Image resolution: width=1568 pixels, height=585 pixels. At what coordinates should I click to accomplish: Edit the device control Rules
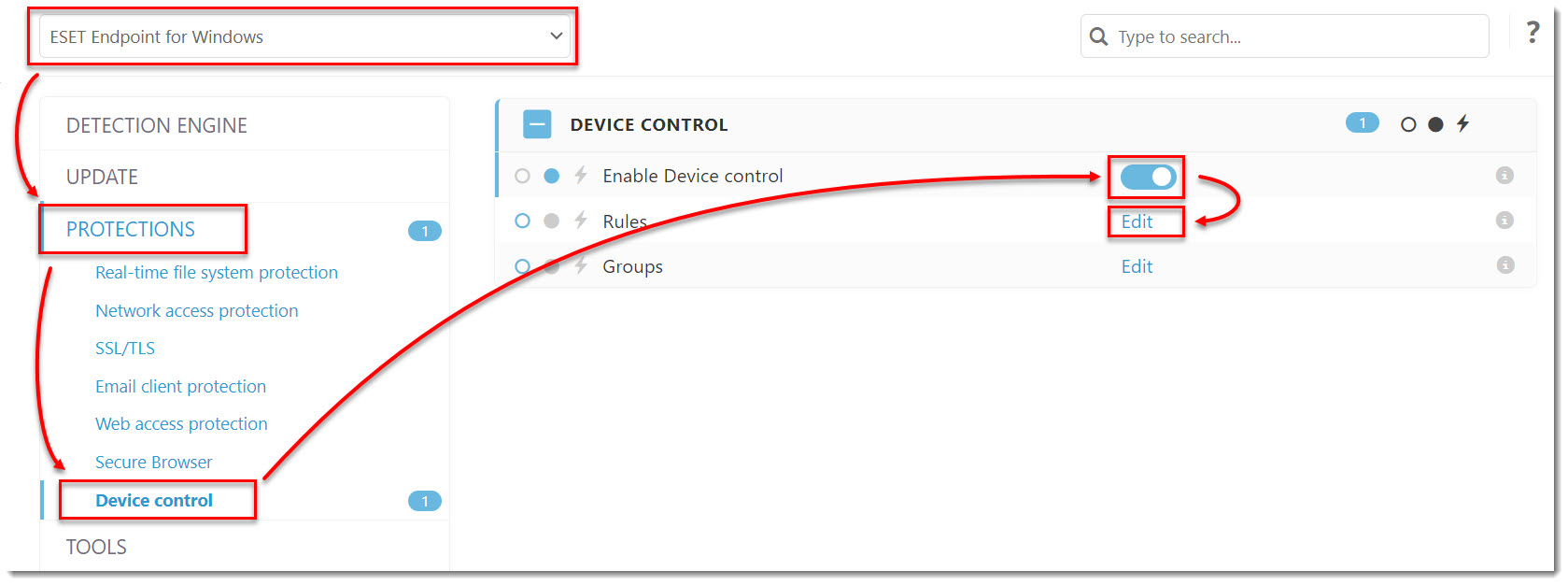tap(1137, 221)
